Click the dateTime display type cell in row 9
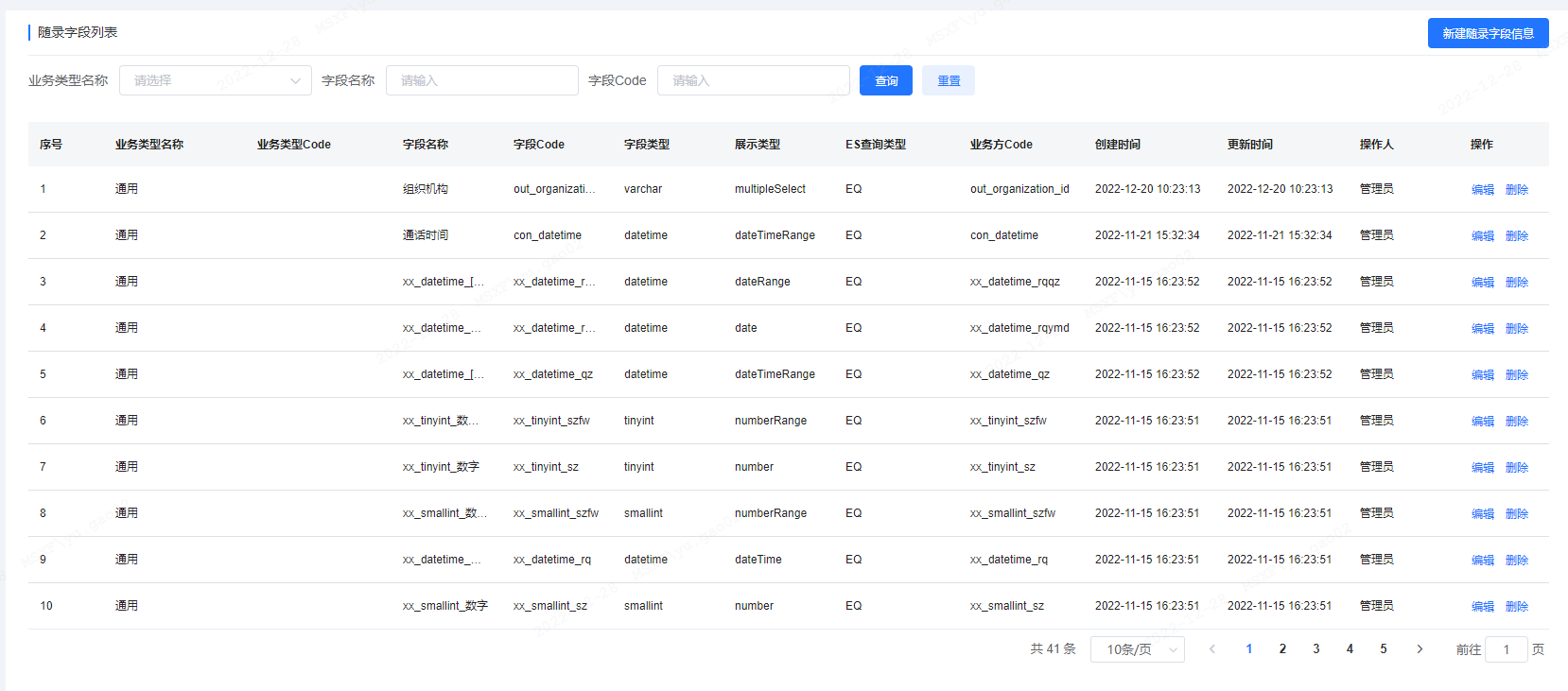The width and height of the screenshot is (1568, 691). (758, 560)
